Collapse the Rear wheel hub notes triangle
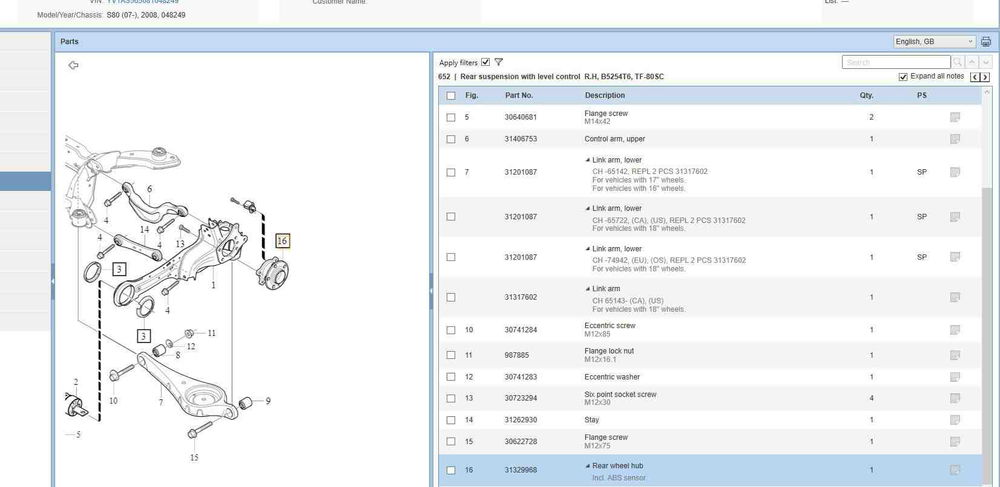This screenshot has width=1000, height=487. pos(588,466)
